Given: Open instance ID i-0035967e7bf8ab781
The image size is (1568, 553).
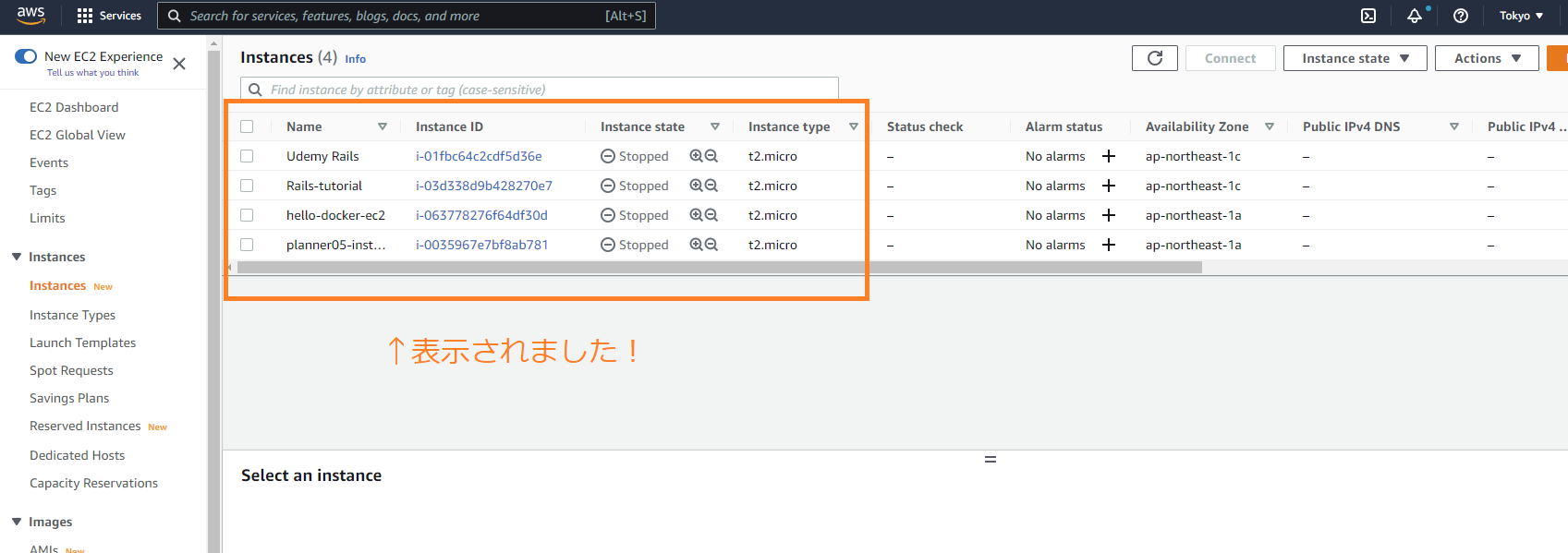Looking at the screenshot, I should click(x=481, y=245).
